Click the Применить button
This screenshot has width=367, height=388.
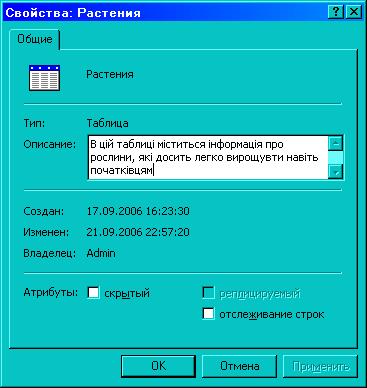(x=320, y=366)
